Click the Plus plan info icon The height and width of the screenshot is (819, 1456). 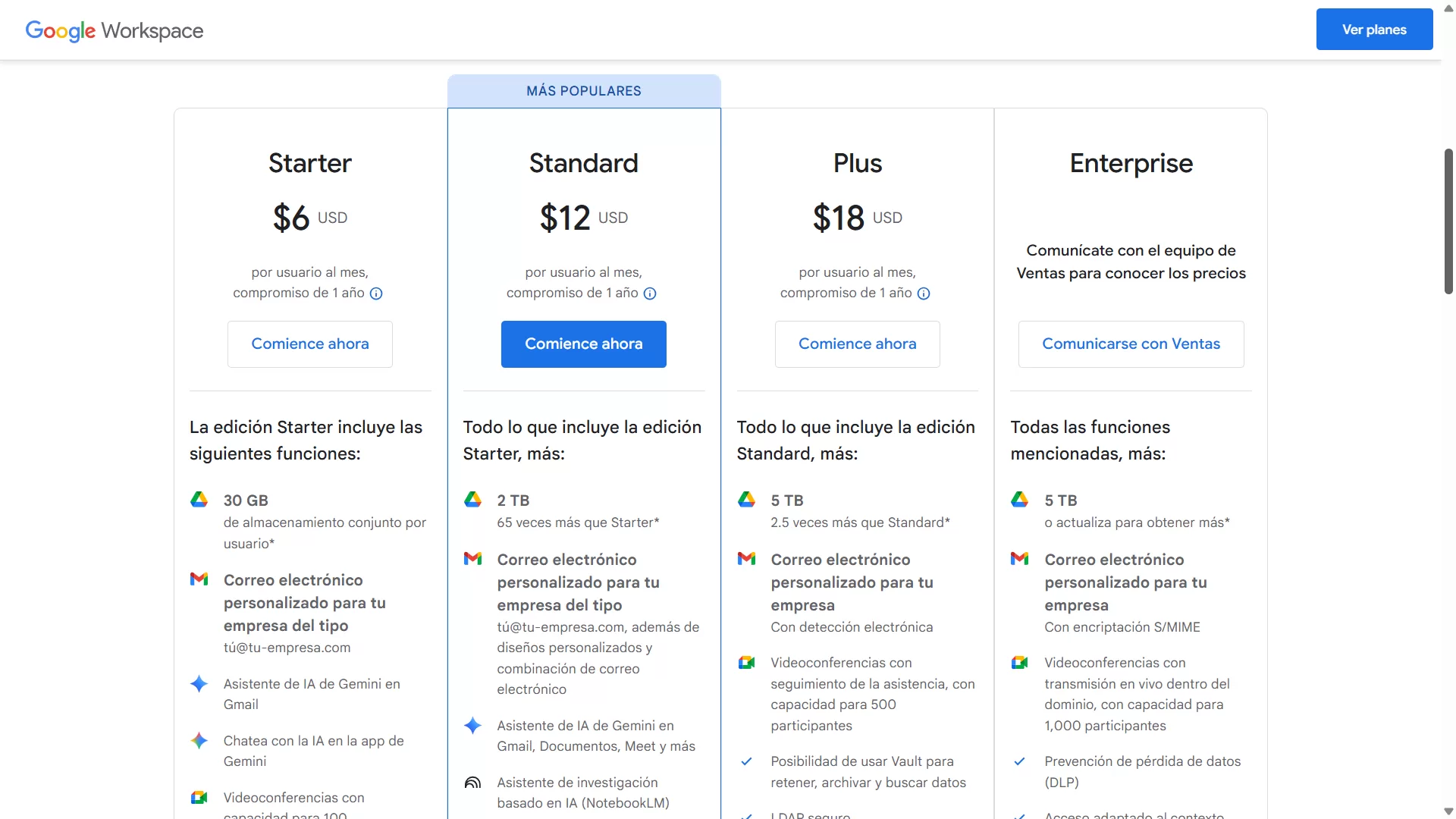(x=924, y=293)
